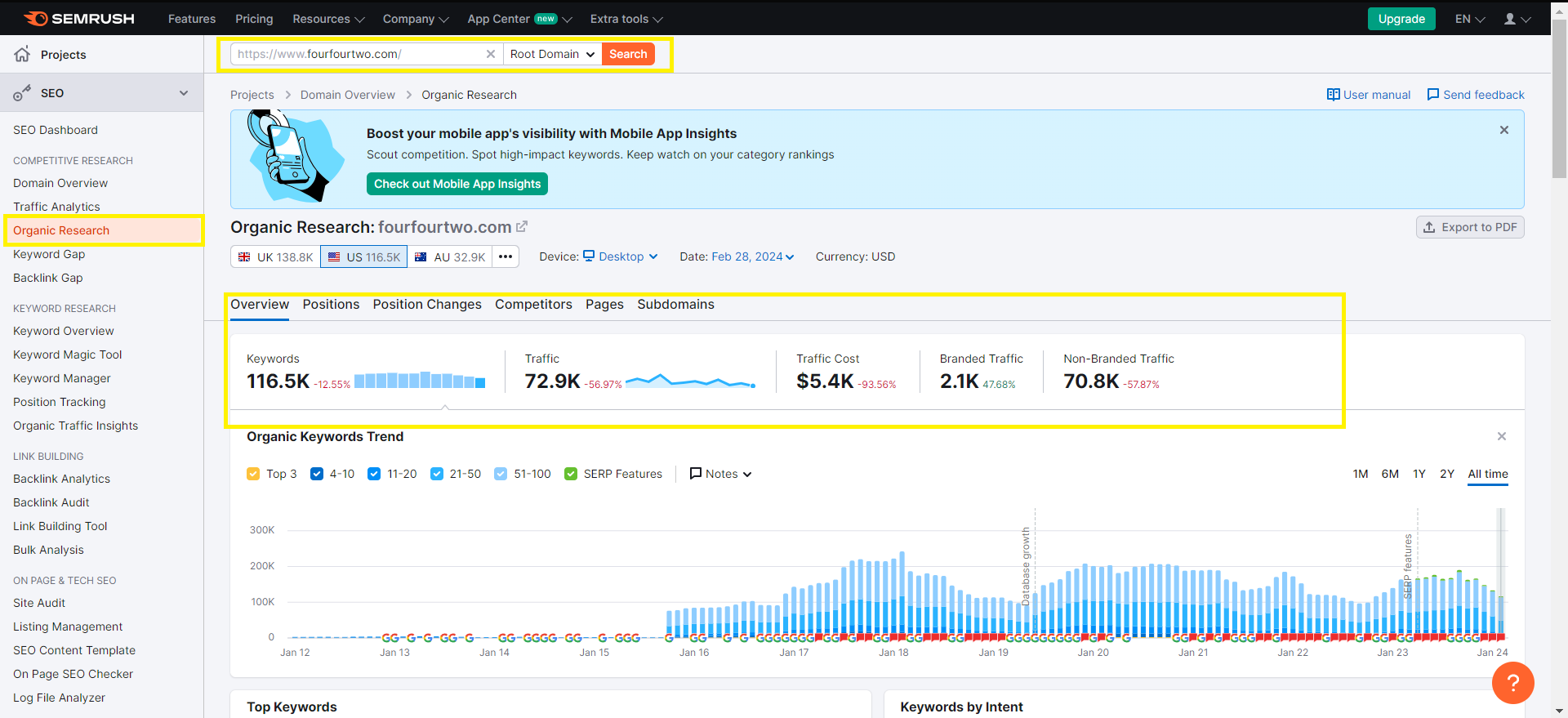Click the orange Search button

click(x=628, y=54)
